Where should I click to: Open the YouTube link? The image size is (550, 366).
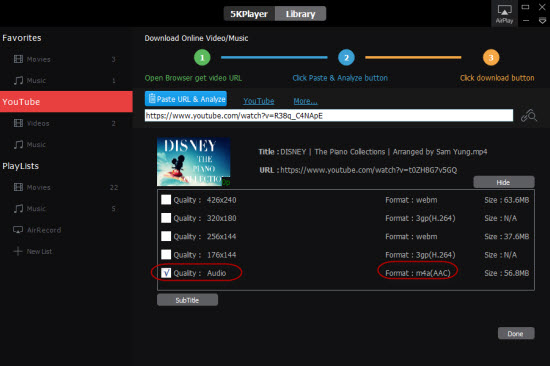click(x=259, y=101)
